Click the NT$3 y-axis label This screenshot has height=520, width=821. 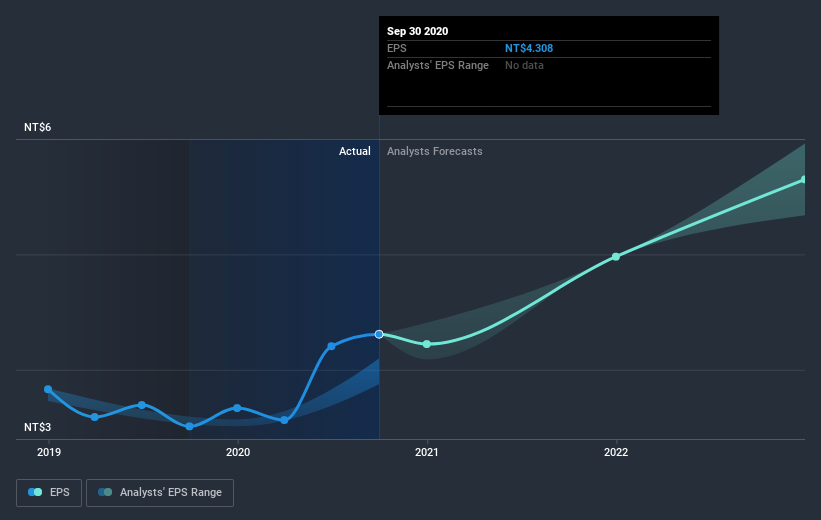[x=37, y=427]
